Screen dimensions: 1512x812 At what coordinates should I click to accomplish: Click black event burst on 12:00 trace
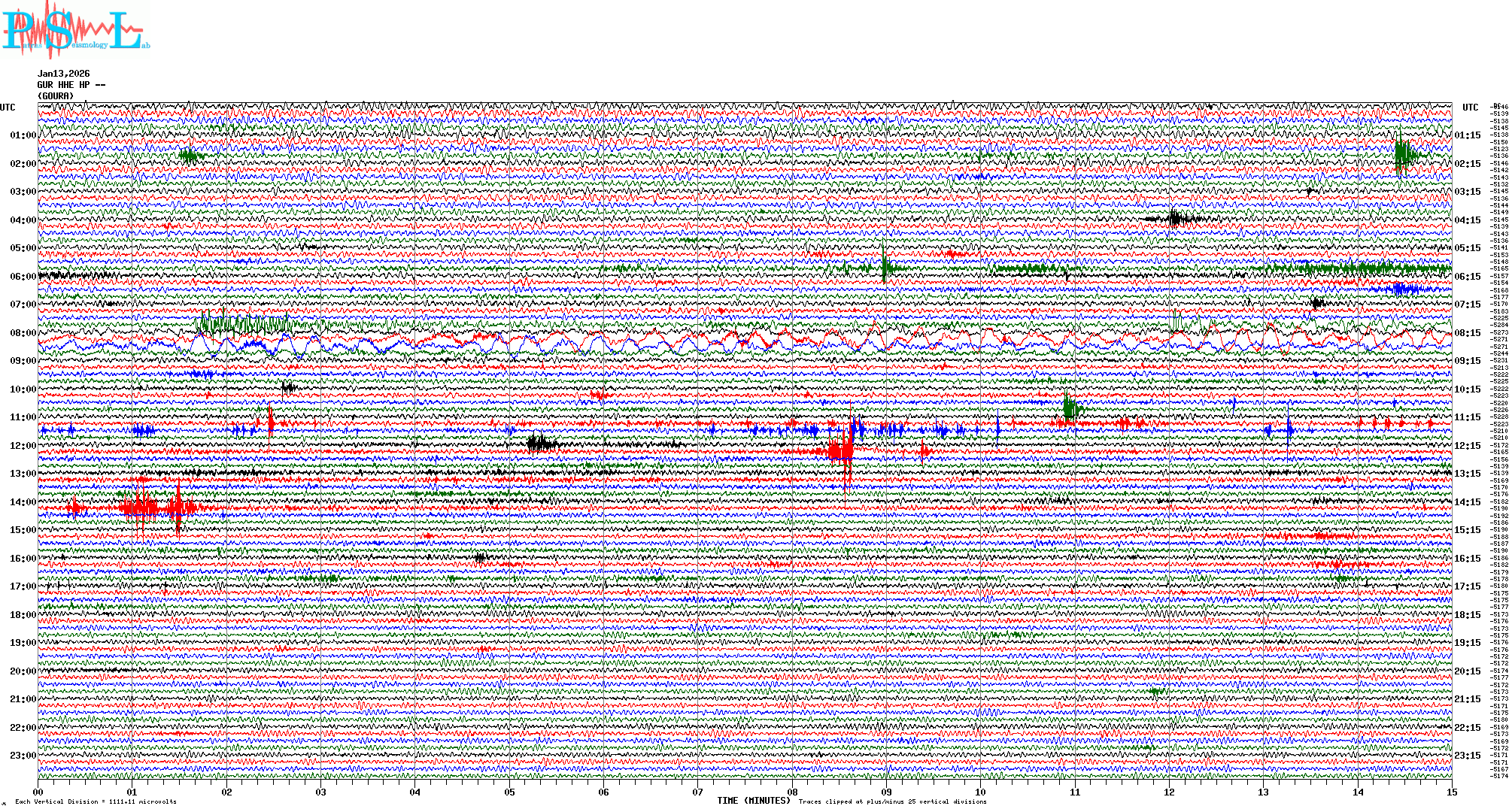point(540,444)
